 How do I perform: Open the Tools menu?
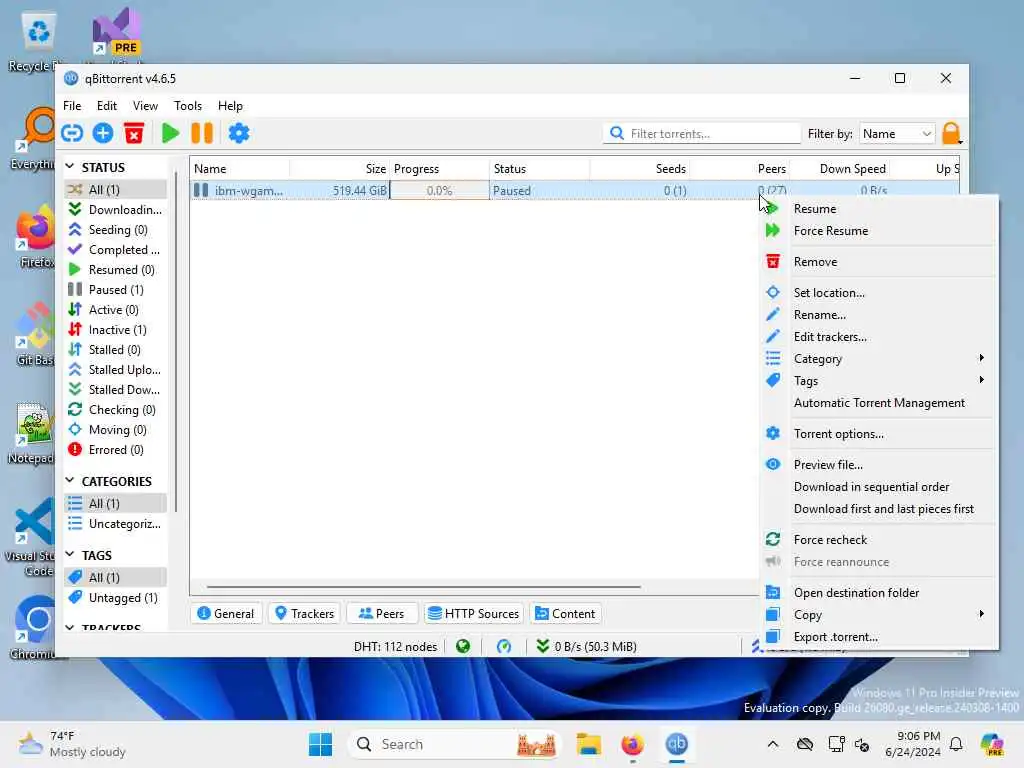[187, 106]
